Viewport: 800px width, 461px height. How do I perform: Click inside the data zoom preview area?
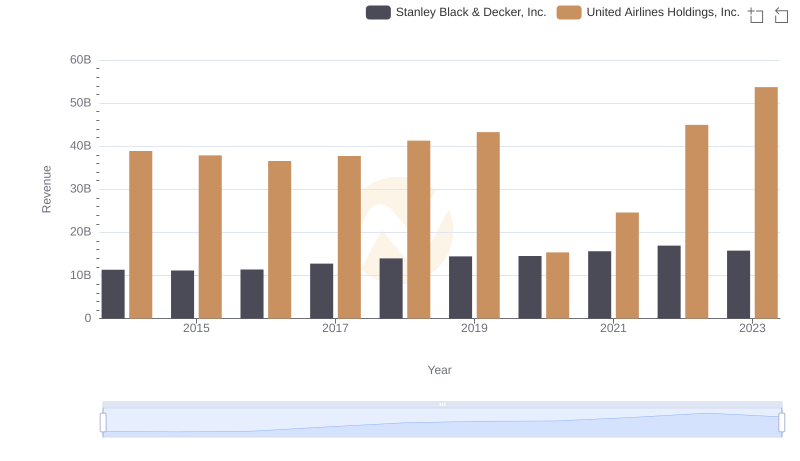[442, 423]
